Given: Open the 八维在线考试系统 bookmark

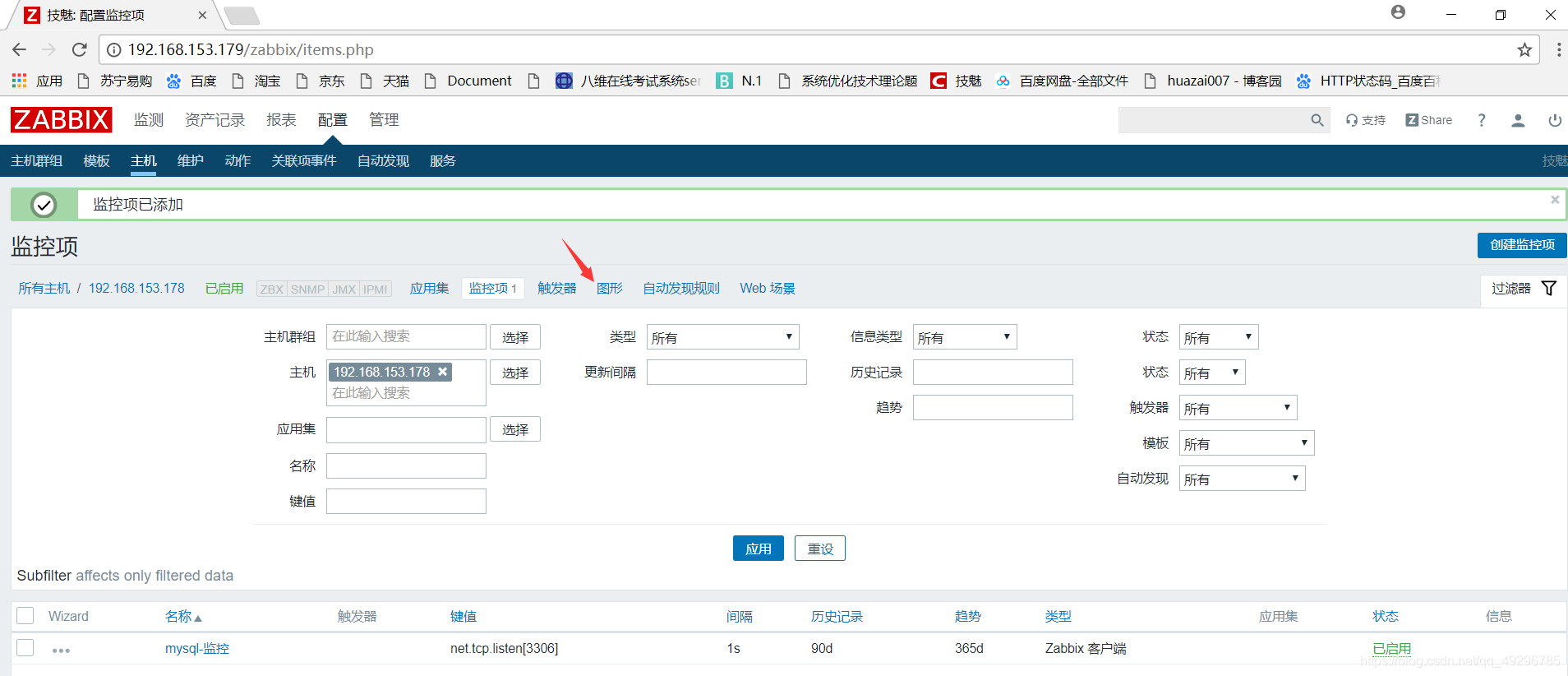Looking at the screenshot, I should pos(629,81).
